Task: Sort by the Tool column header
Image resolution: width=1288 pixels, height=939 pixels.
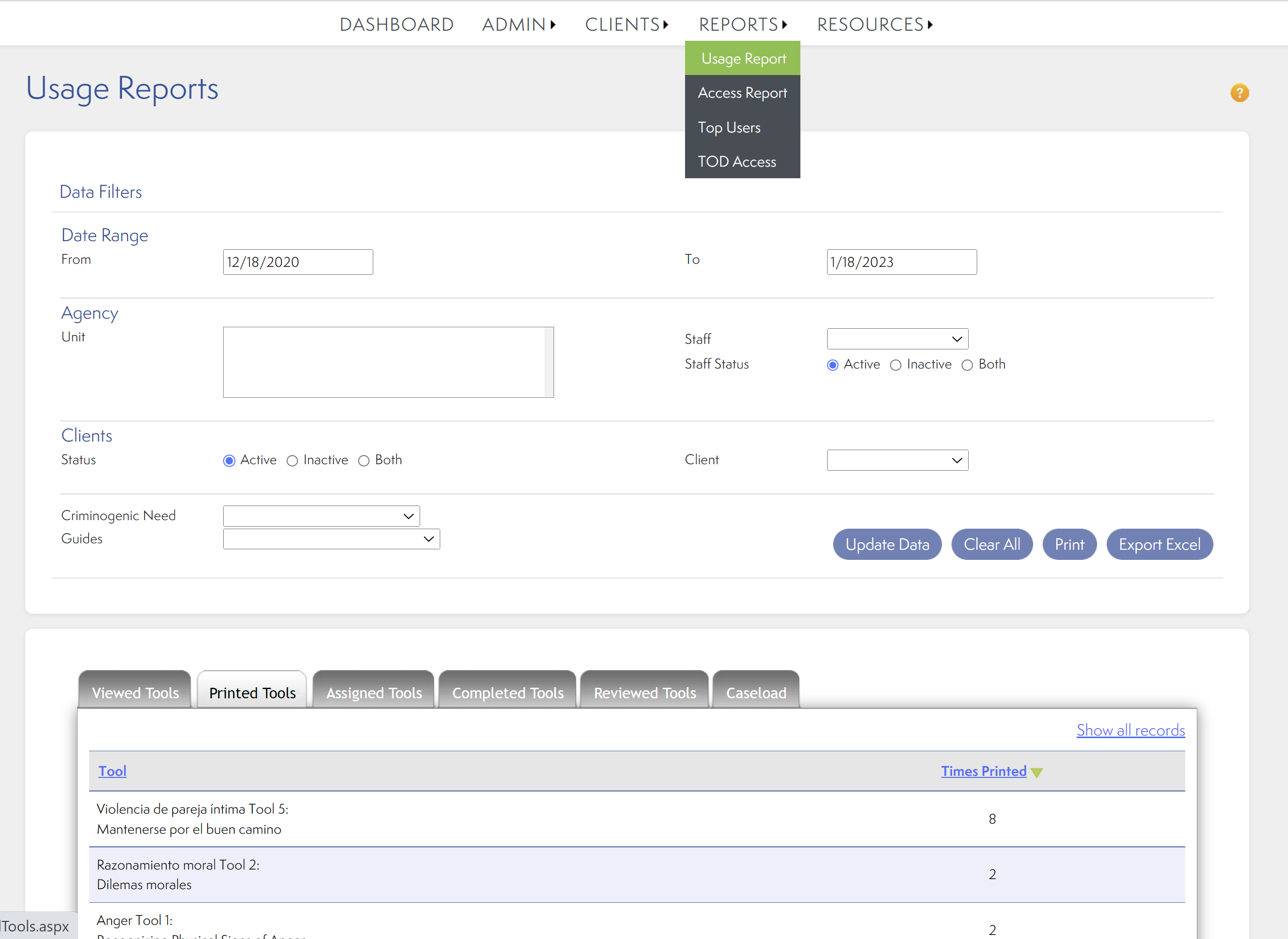Action: click(112, 771)
